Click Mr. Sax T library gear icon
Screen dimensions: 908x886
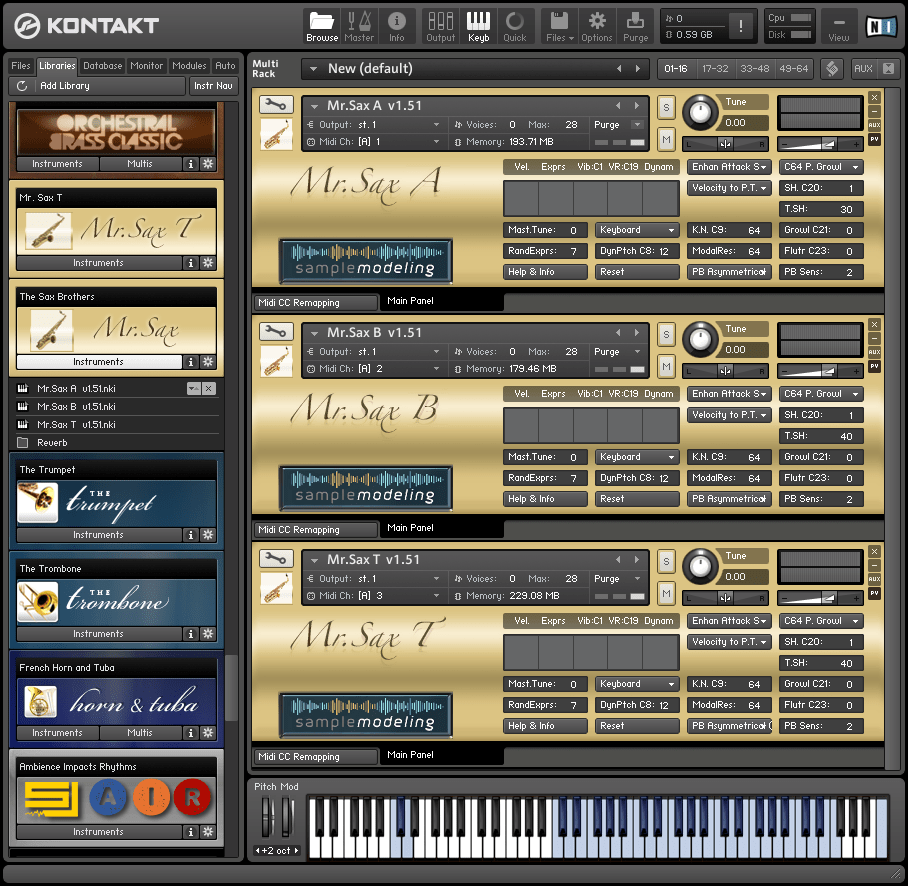[x=207, y=263]
